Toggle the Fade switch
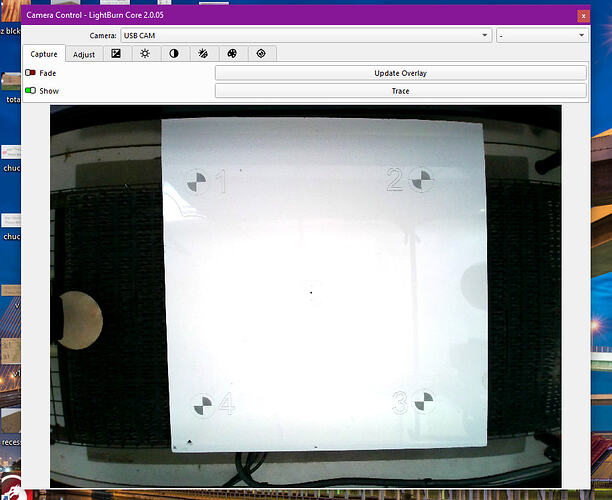This screenshot has width=612, height=500. 30,73
